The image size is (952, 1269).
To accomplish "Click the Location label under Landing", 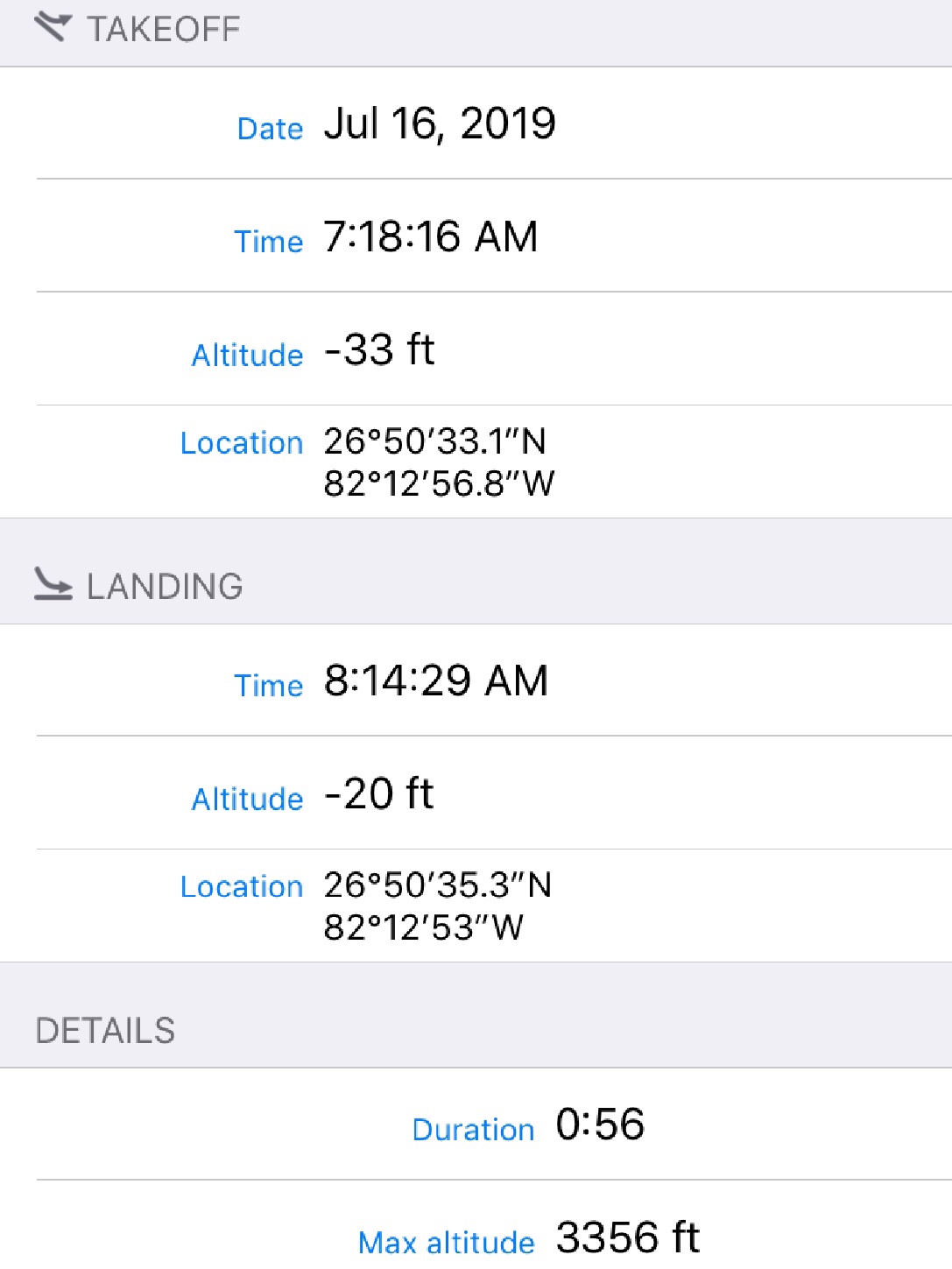I will [x=241, y=887].
